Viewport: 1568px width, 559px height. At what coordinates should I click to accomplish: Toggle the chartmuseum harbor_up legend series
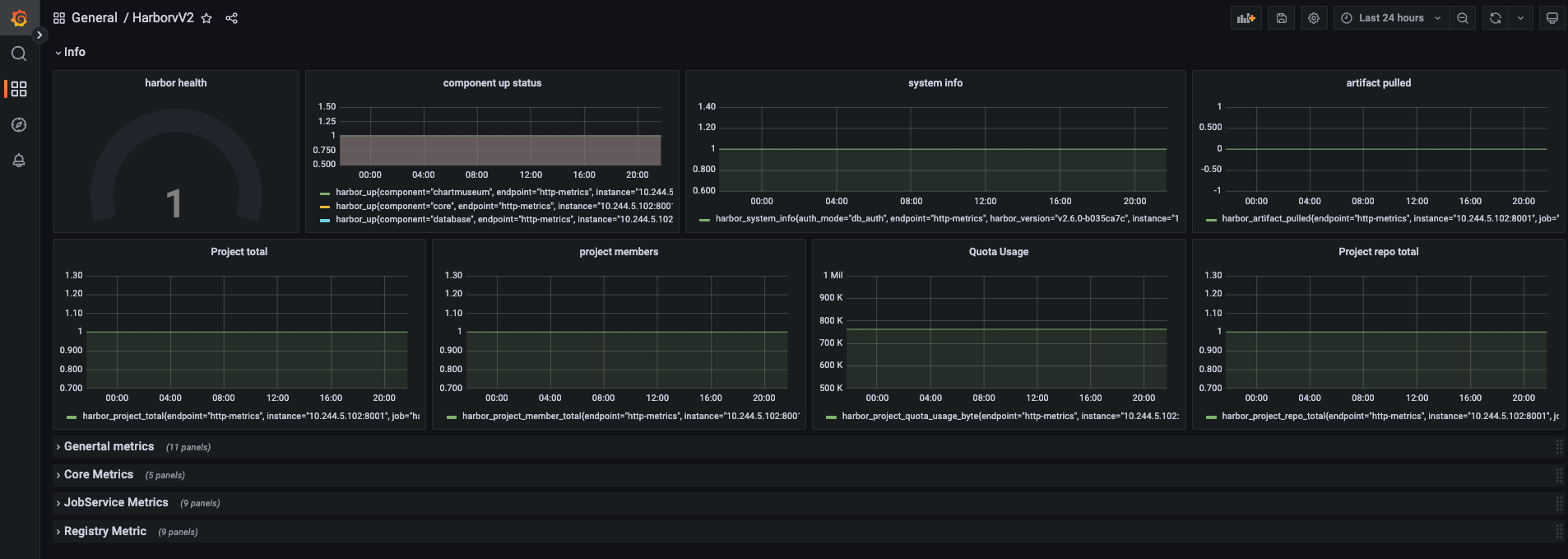tap(504, 193)
